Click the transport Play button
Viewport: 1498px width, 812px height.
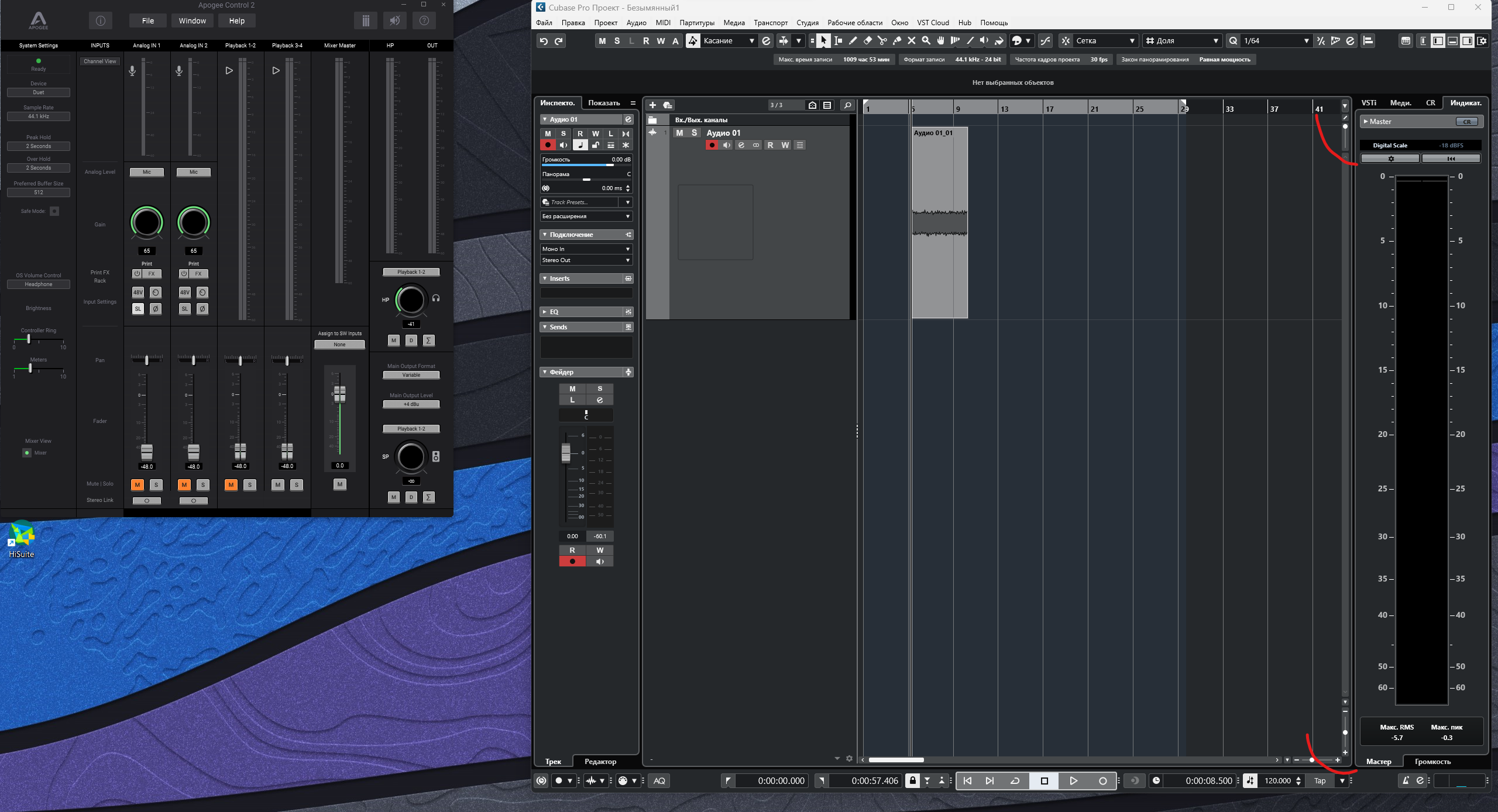click(1073, 780)
